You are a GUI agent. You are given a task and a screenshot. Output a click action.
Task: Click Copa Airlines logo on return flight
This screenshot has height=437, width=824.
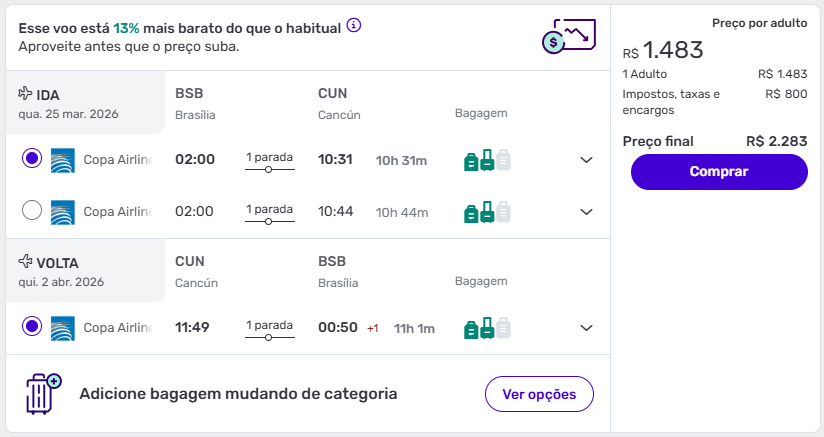click(x=62, y=327)
